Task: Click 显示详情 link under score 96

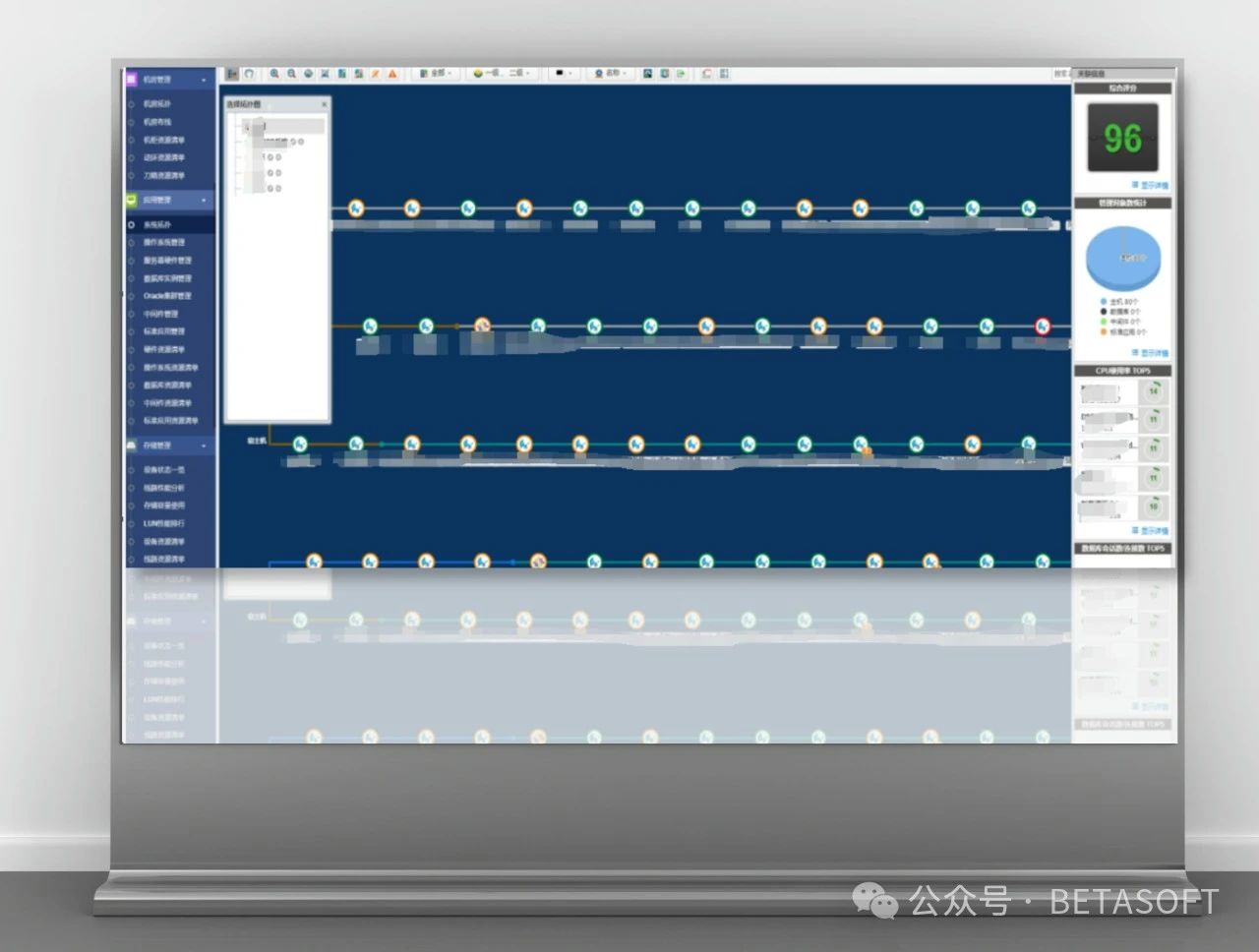Action: tap(1150, 185)
